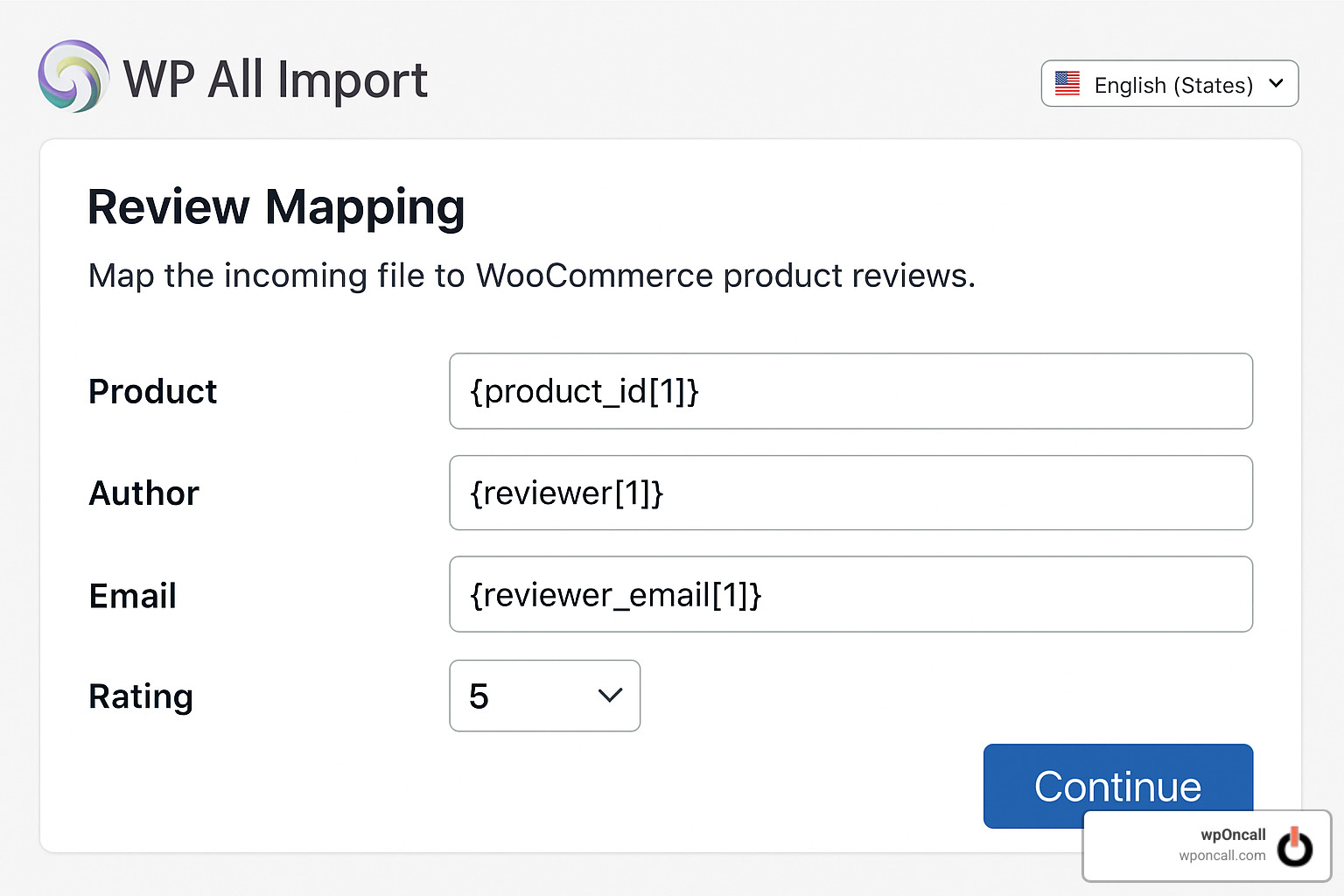The image size is (1344, 896).
Task: Click the US flag icon
Action: [1067, 84]
